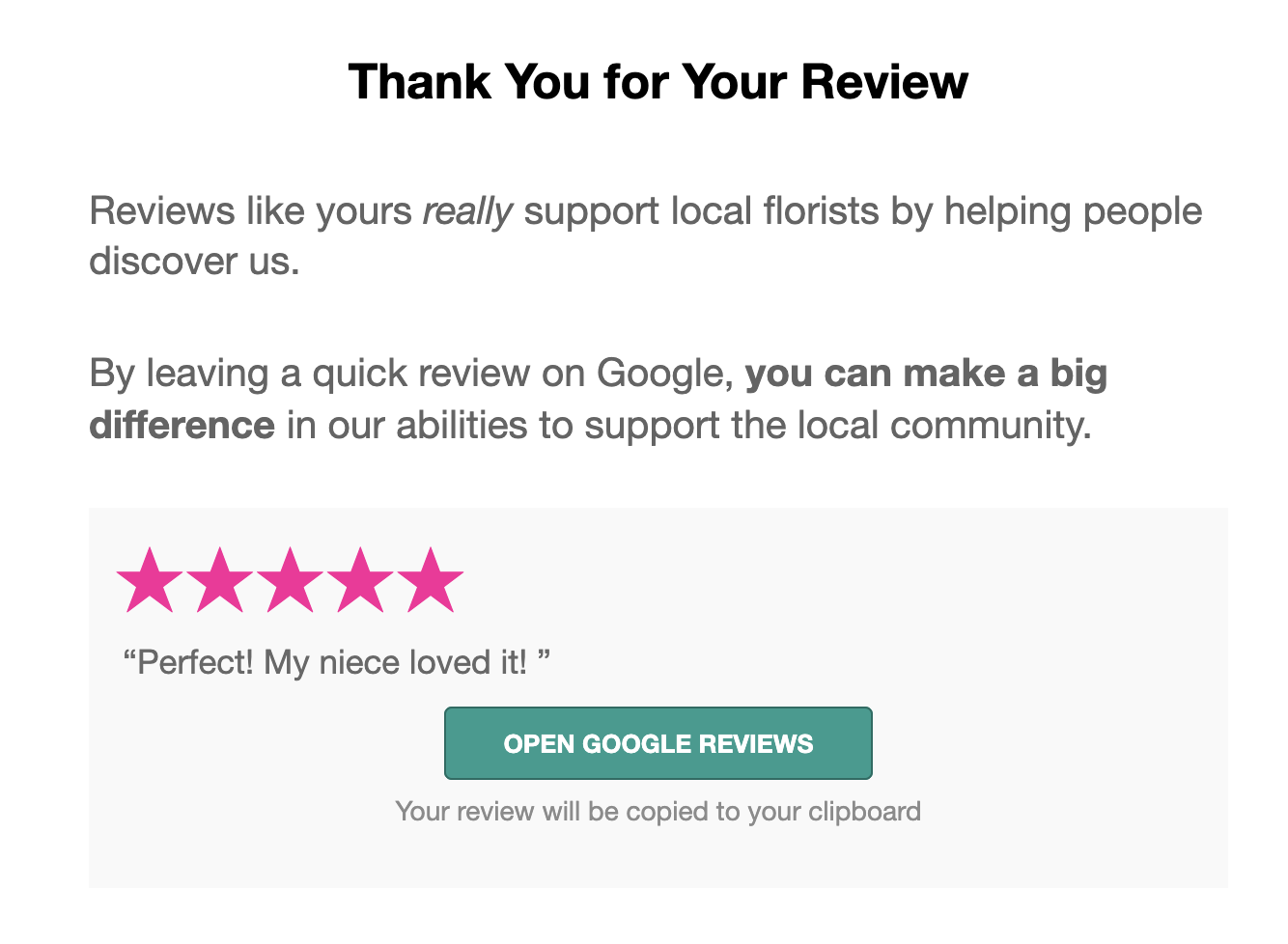The image size is (1288, 944).
Task: Click the 'Thank You for Your Review' heading
Action: pyautogui.click(x=658, y=82)
